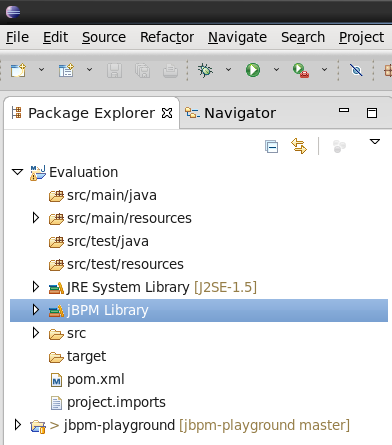Select the src/main/java source folder
Image resolution: width=392 pixels, height=445 pixels.
112,195
